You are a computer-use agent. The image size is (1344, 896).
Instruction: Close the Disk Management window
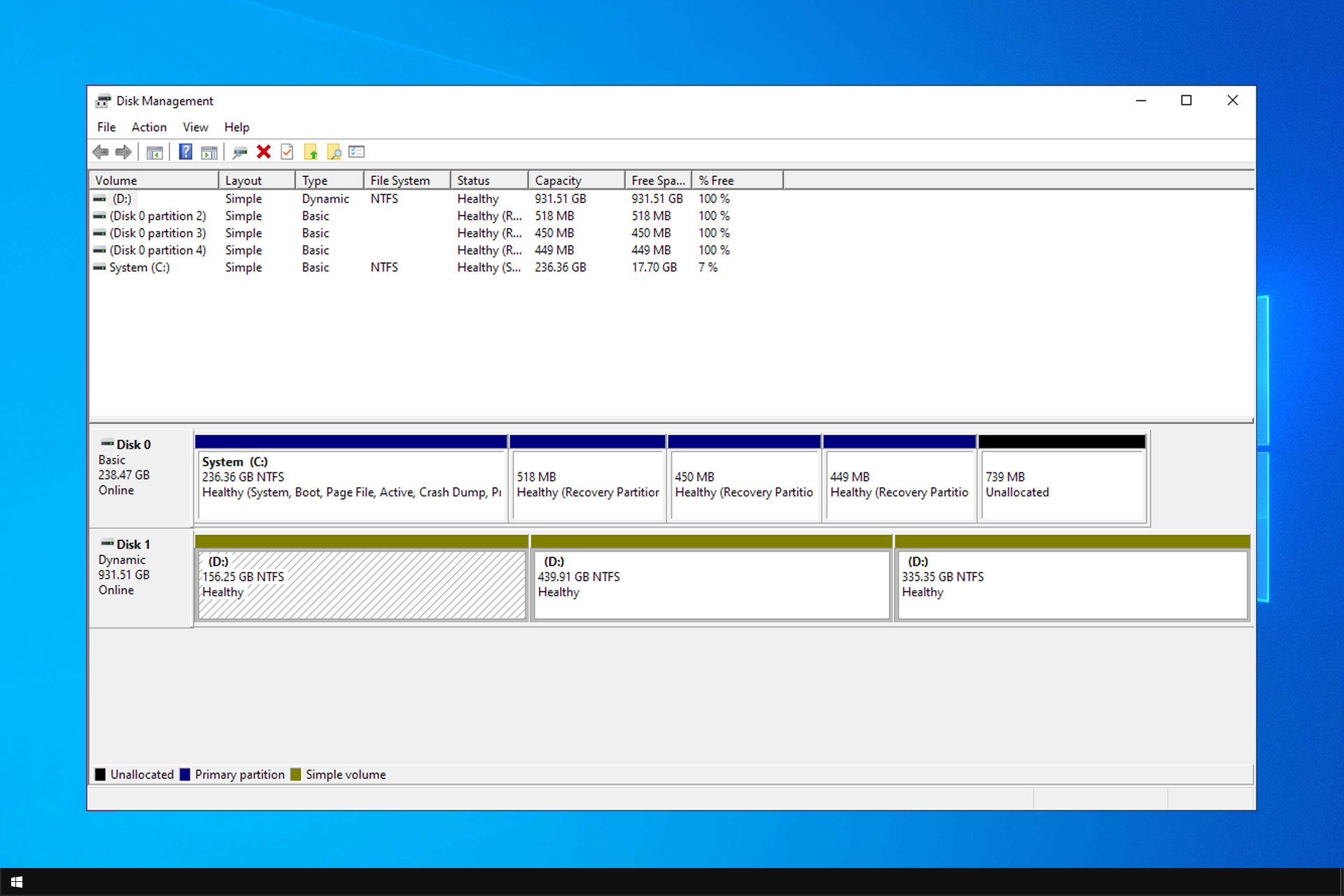(1233, 101)
